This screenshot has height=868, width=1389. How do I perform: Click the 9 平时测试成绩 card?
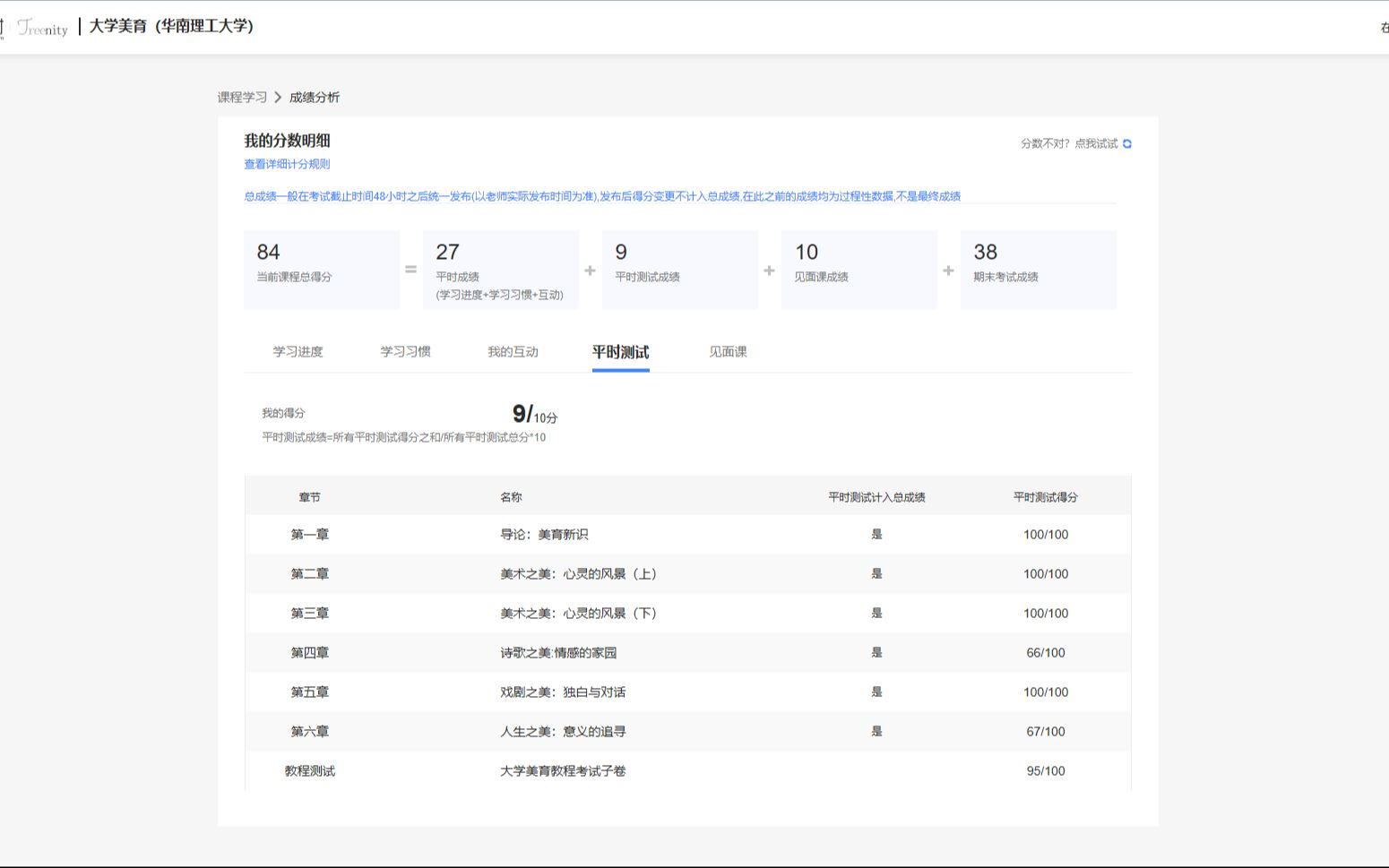point(680,270)
